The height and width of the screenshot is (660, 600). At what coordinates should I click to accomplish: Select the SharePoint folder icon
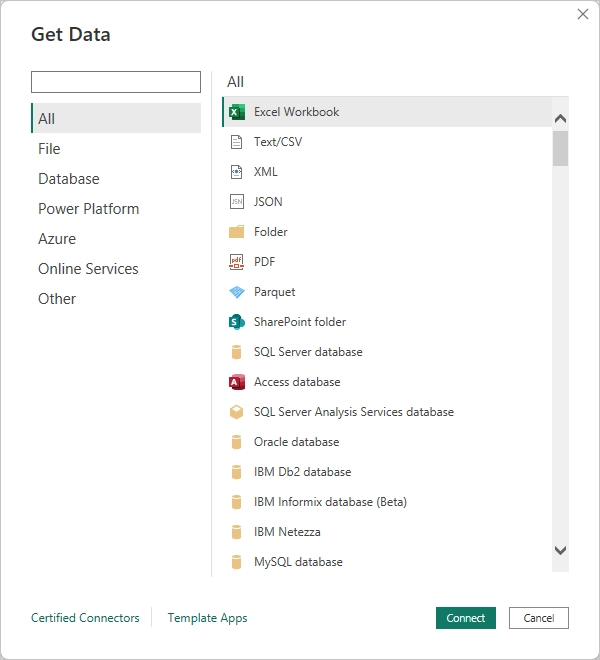click(x=237, y=322)
